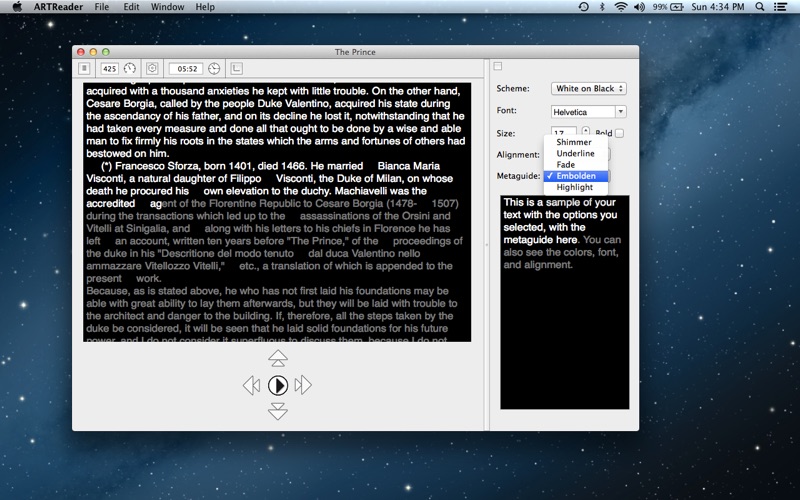Click the pane splitter handle dot
The image size is (800, 500).
click(x=487, y=245)
